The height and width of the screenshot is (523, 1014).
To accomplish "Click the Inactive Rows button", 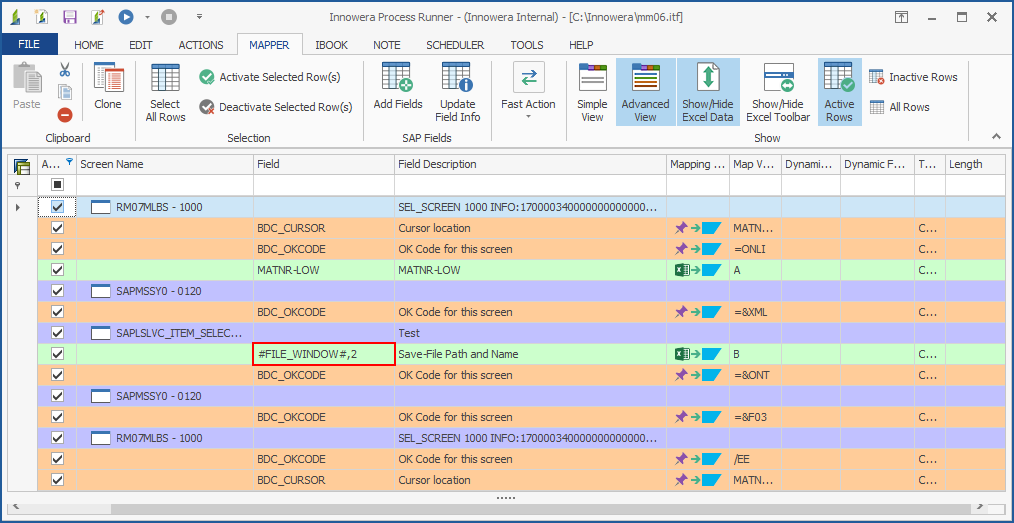I will pyautogui.click(x=913, y=77).
